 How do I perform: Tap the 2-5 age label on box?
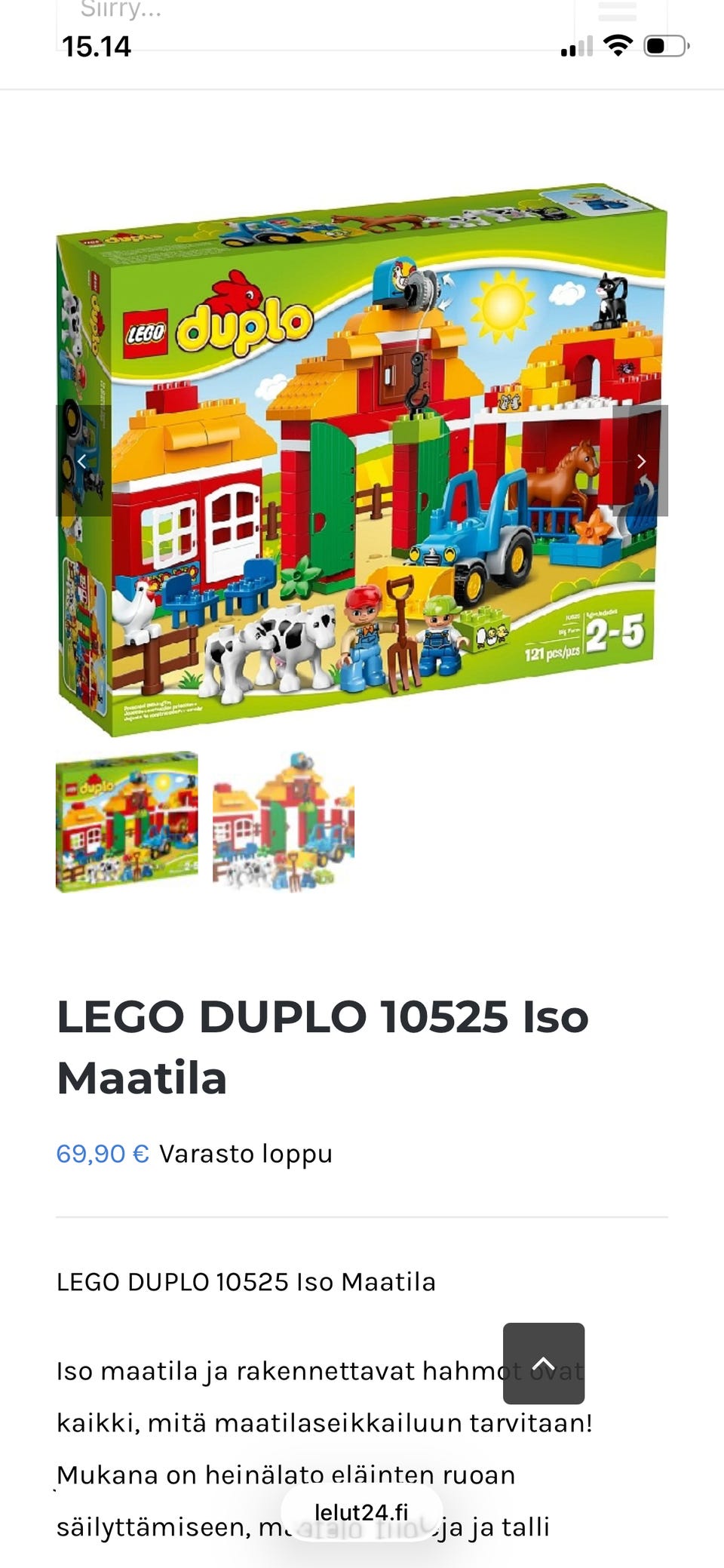point(615,634)
